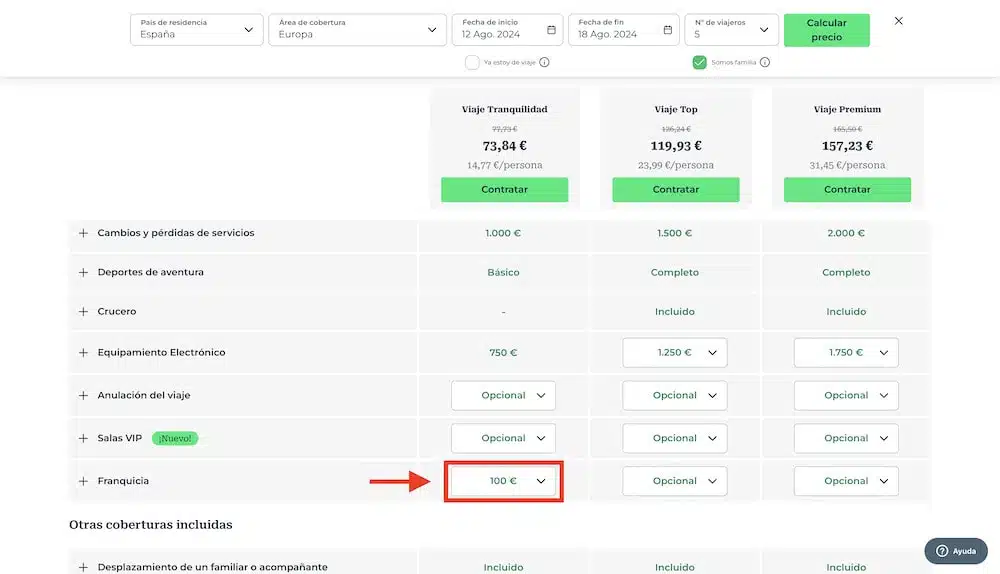
Task: Click the Viaje Top plan title
Action: coord(675,109)
